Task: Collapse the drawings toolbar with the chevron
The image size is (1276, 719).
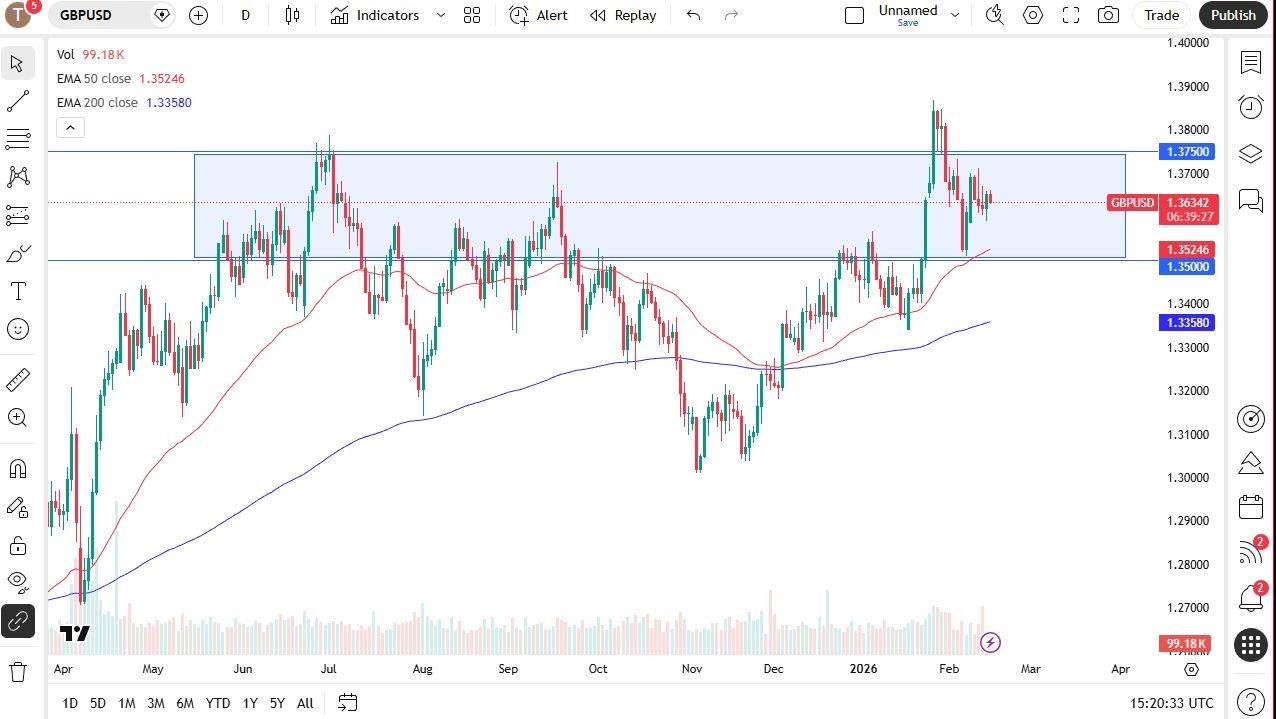Action: point(70,127)
